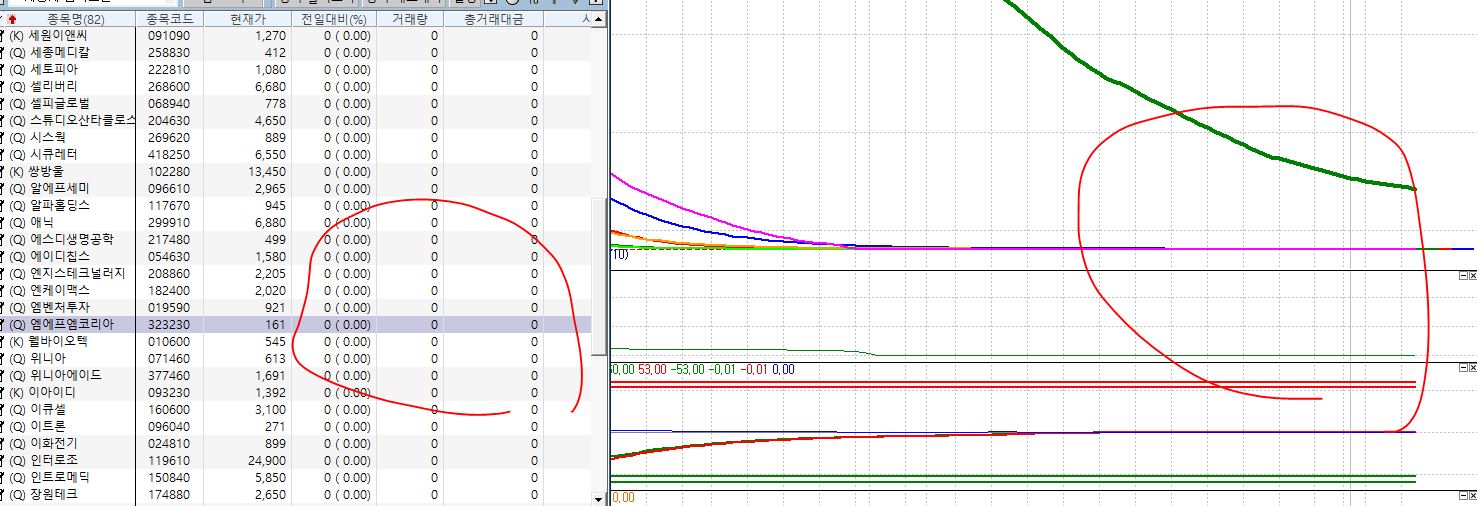Close the bottom indicator sub-chart panel

click(1472, 497)
